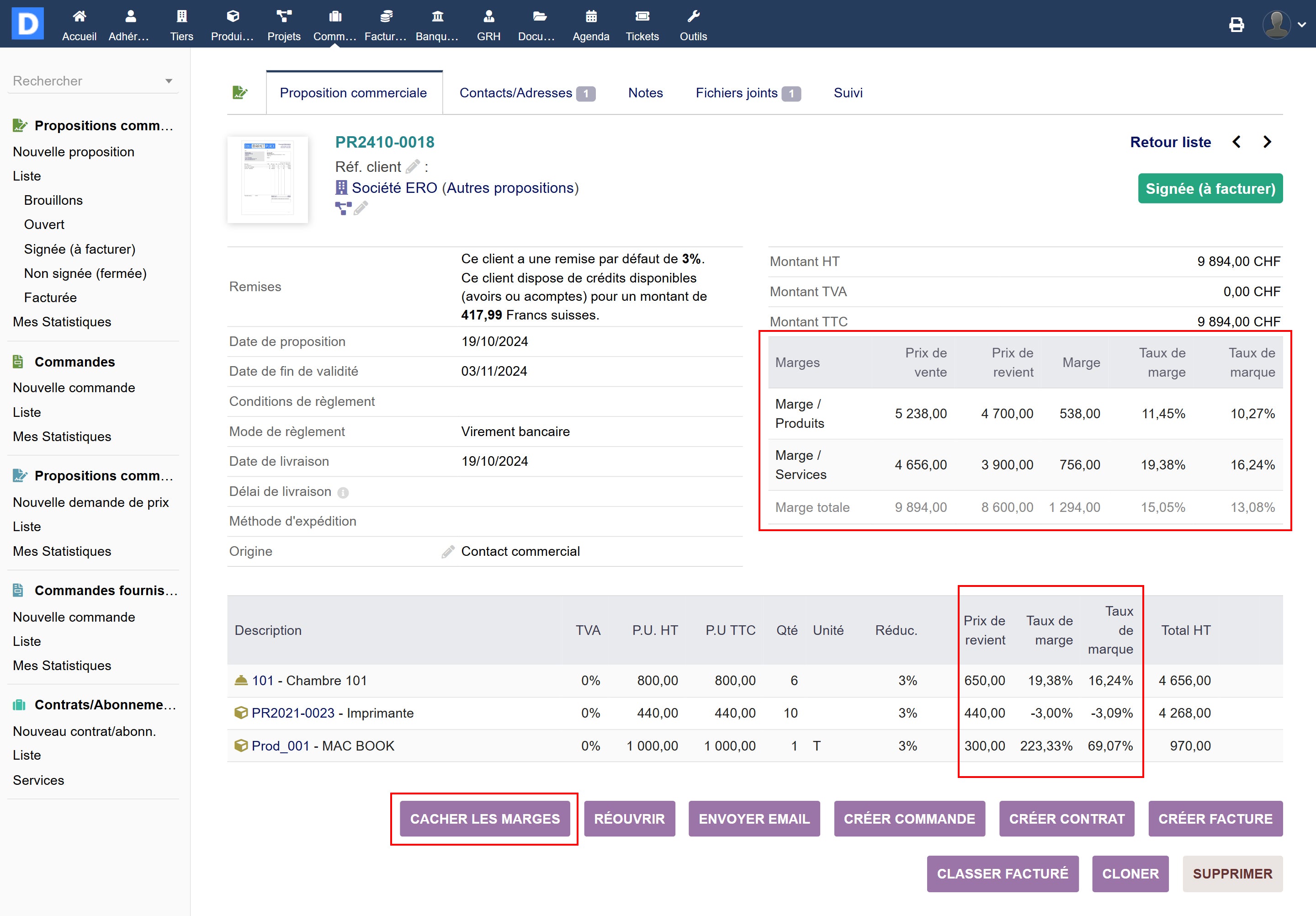Click the info icon beside Délai de livraison
The image size is (1316, 916).
(x=343, y=492)
